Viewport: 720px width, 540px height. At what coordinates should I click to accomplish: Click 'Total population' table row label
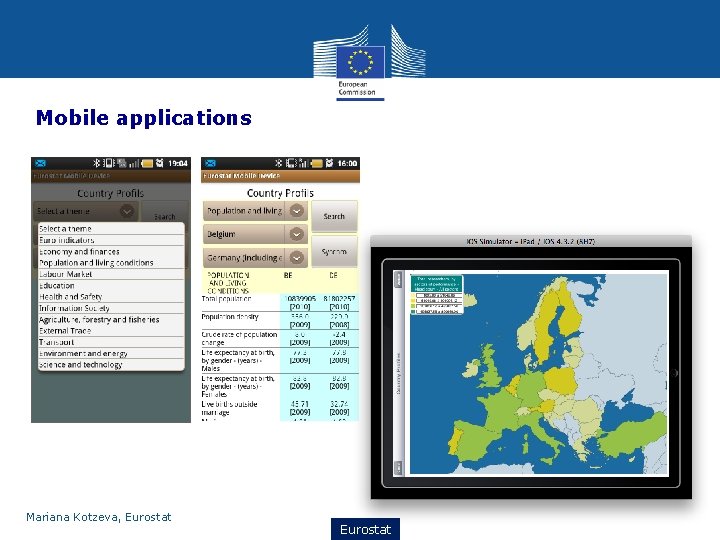226,298
